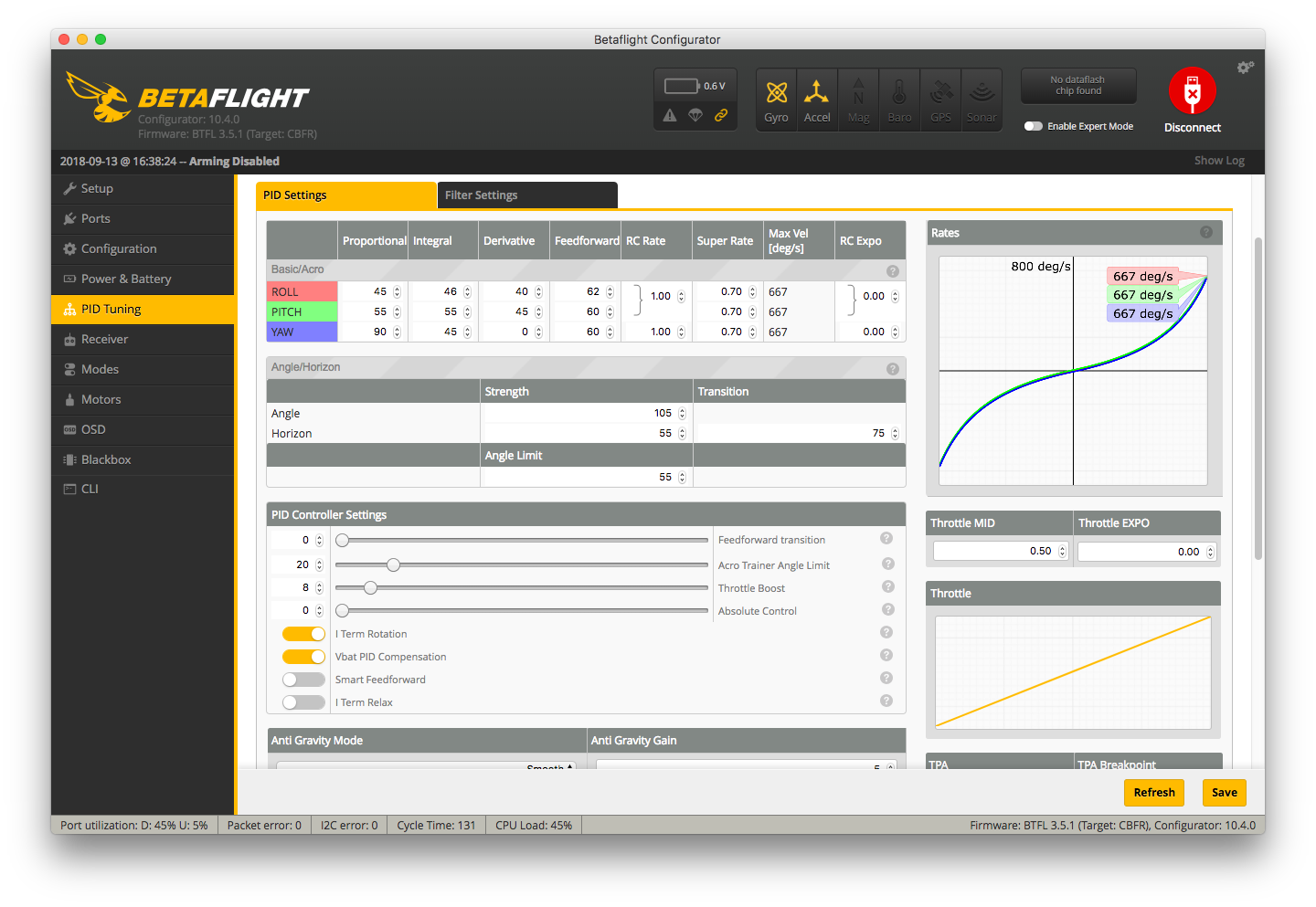Viewport: 1316px width, 907px height.
Task: Click the red Disconnect USB icon
Action: pos(1193,91)
